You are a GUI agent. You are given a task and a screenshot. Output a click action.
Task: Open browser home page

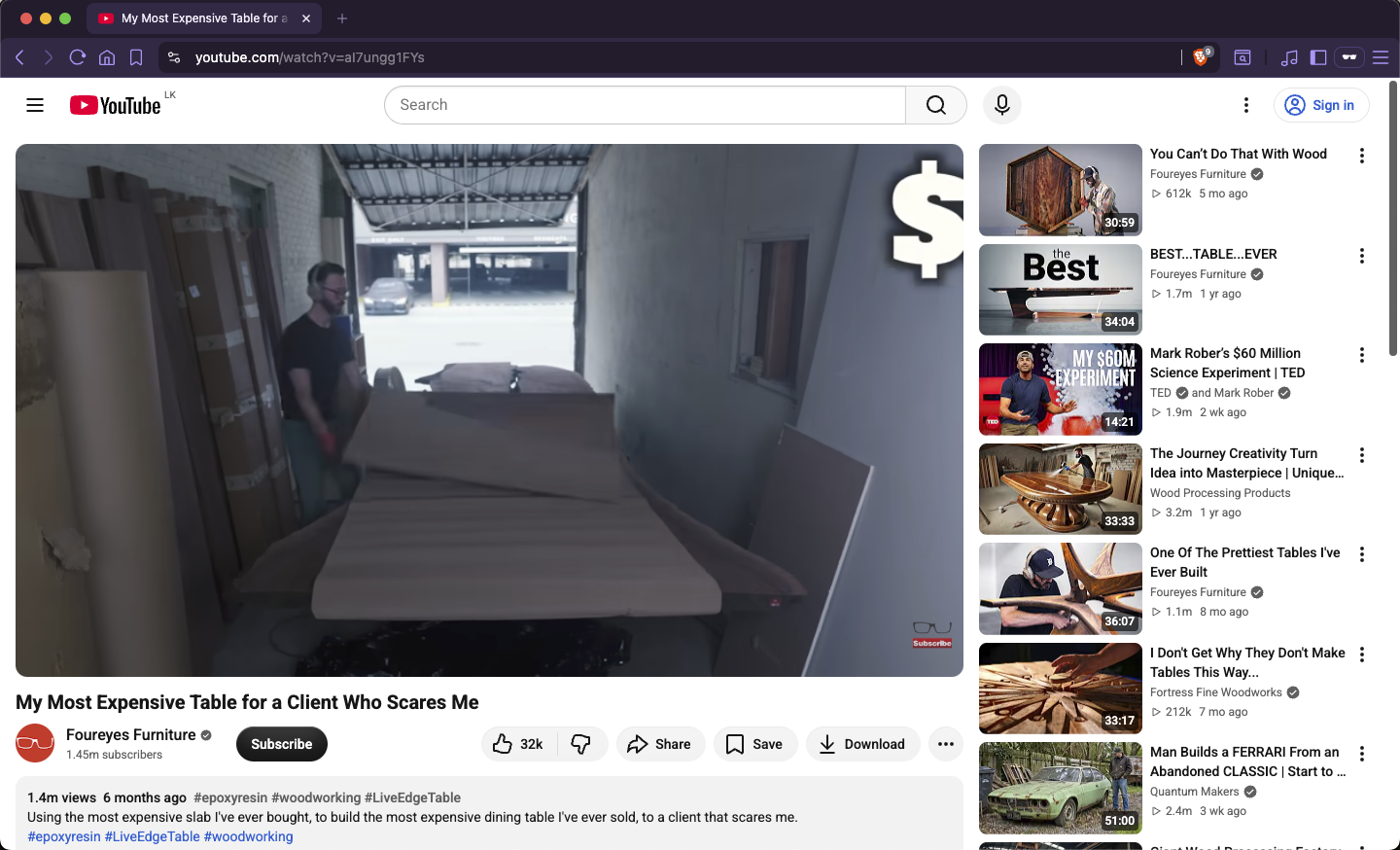click(x=107, y=57)
